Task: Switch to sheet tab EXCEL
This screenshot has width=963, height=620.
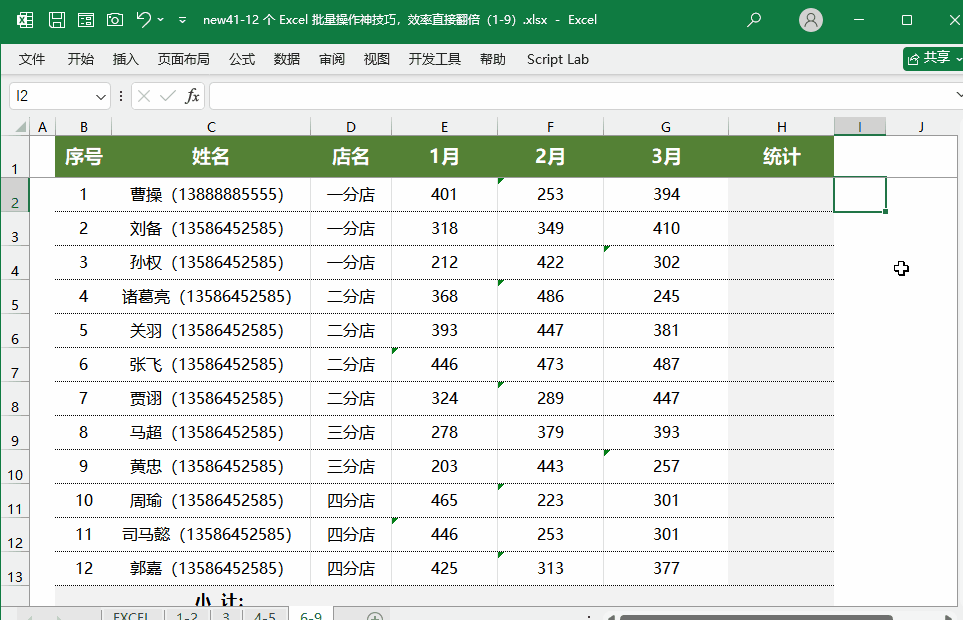Action: 130,615
